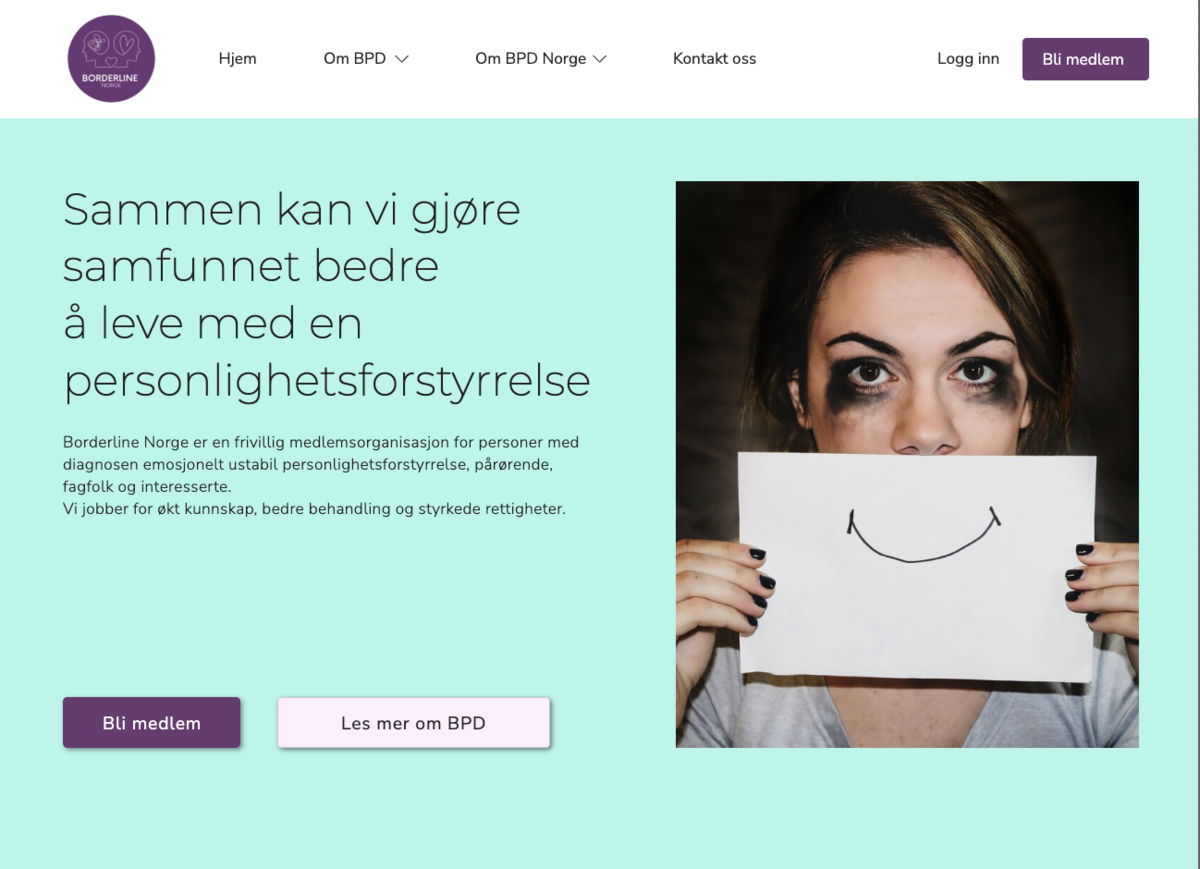Expand the chevron arrow beside Om BPD Norge
1200x869 pixels.
click(x=600, y=59)
